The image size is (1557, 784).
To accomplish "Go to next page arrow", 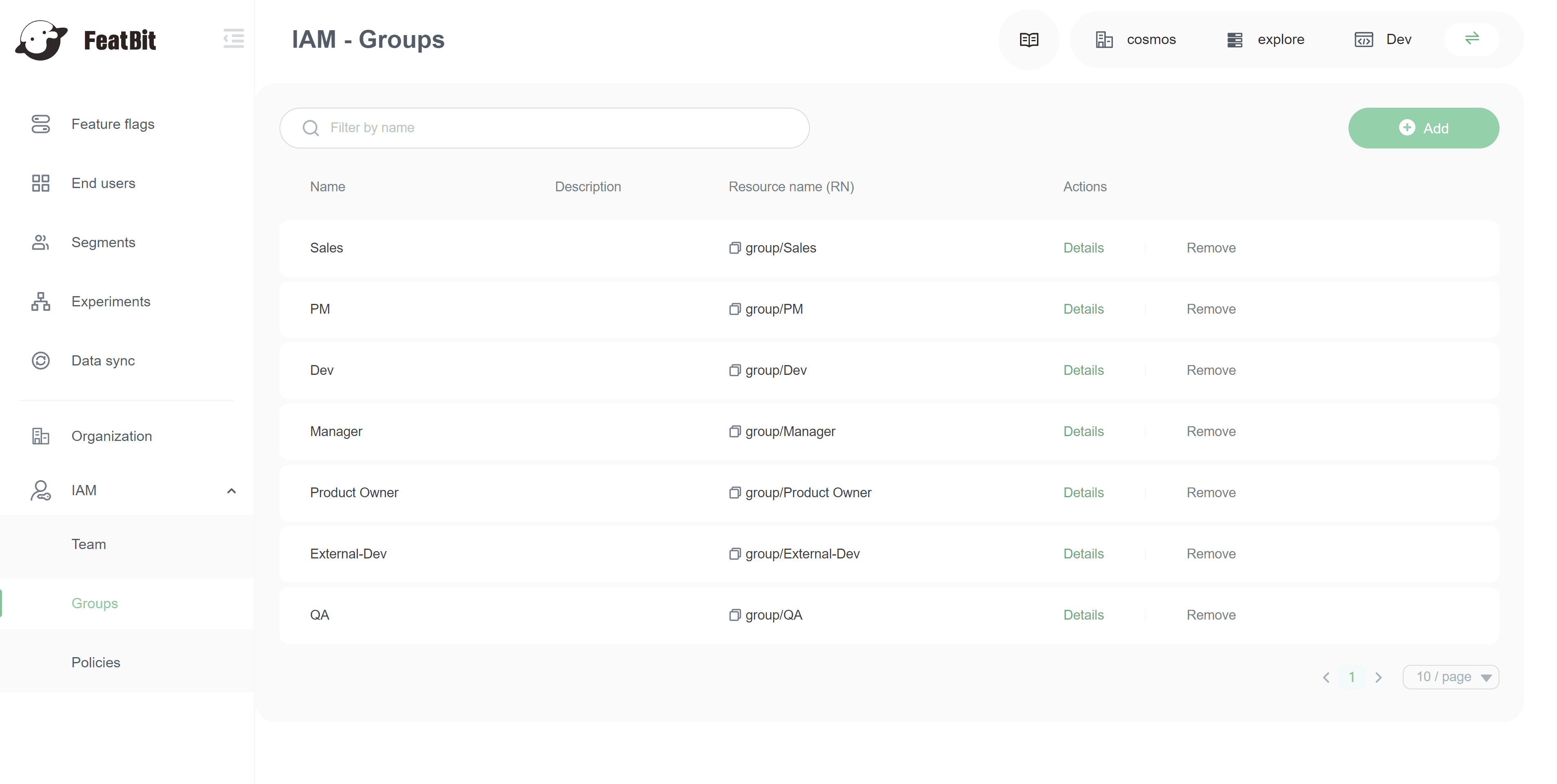I will tap(1379, 678).
